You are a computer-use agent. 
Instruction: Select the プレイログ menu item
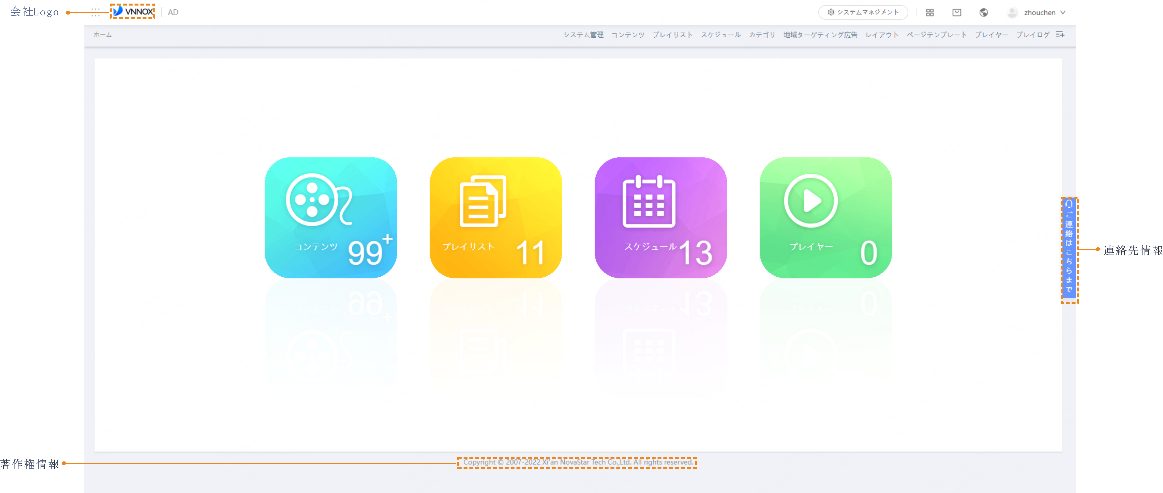coord(1032,35)
